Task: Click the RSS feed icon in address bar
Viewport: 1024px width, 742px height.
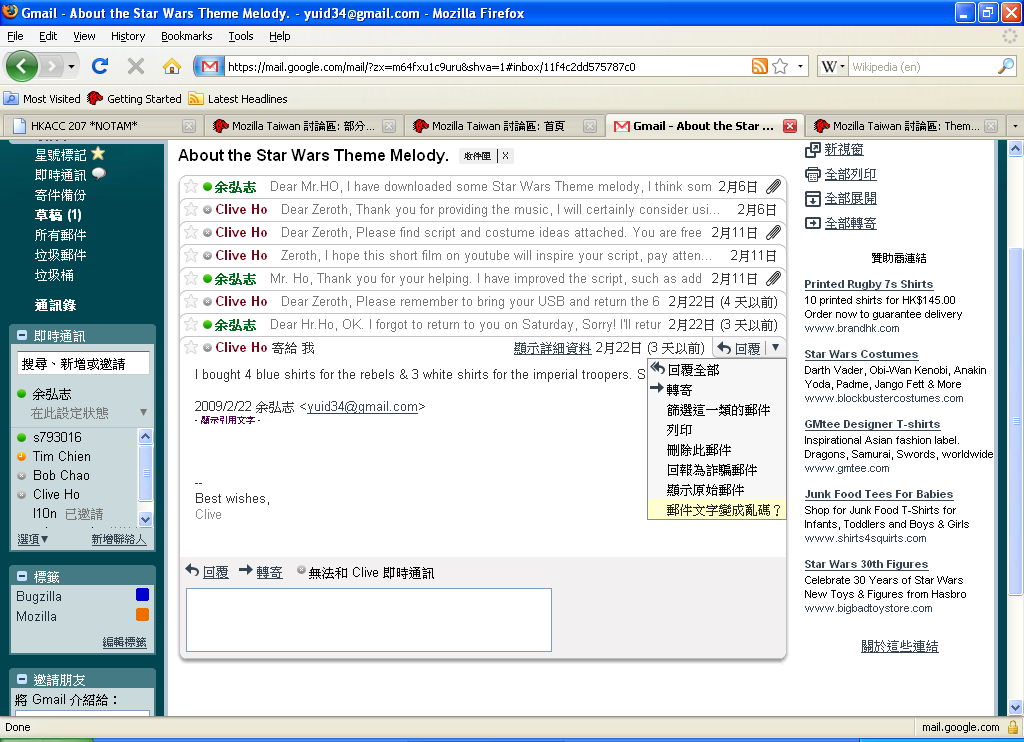Action: click(x=760, y=66)
